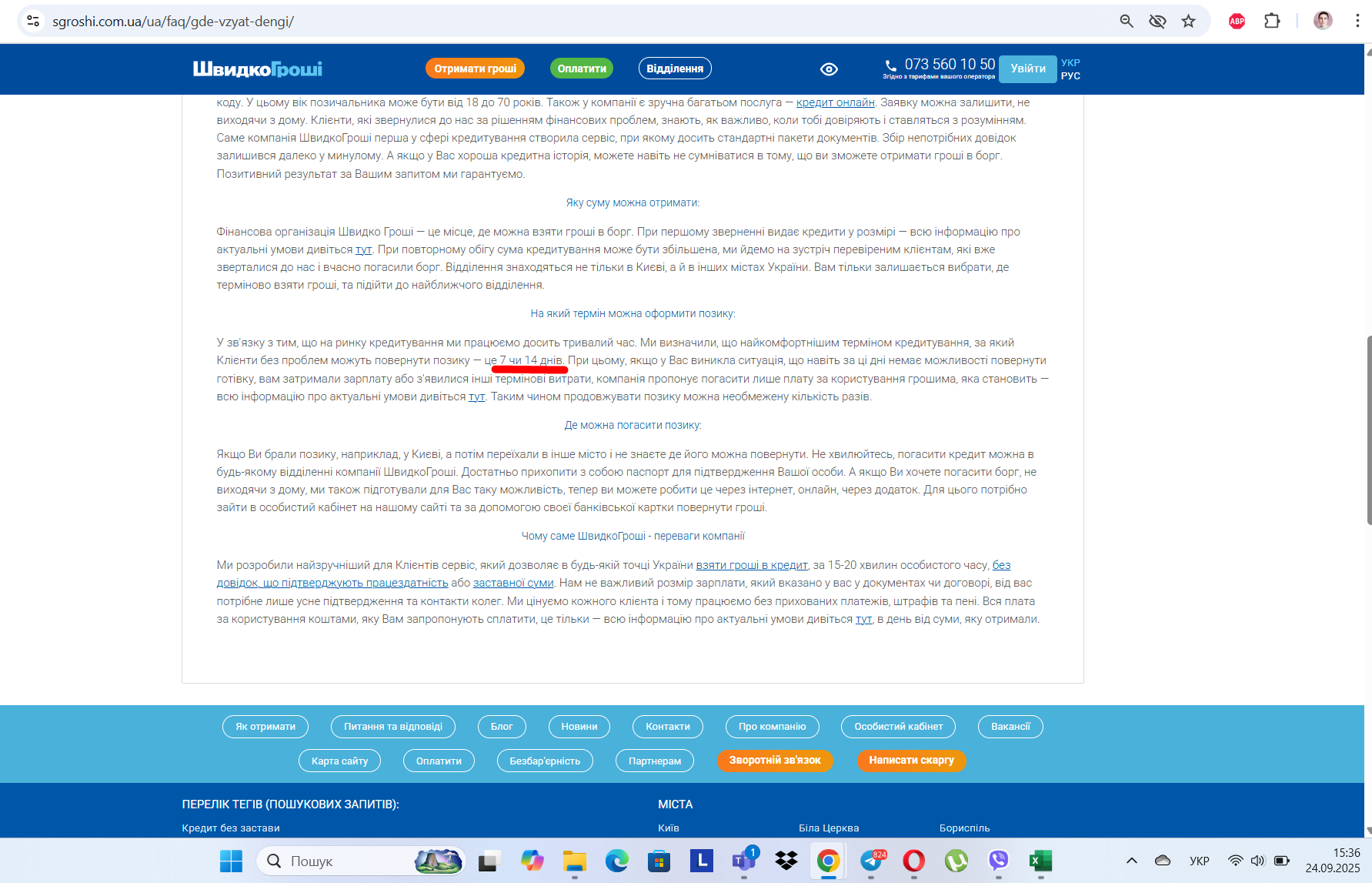Open Microsoft Teams from the taskbar
The height and width of the screenshot is (883, 1372).
744,861
